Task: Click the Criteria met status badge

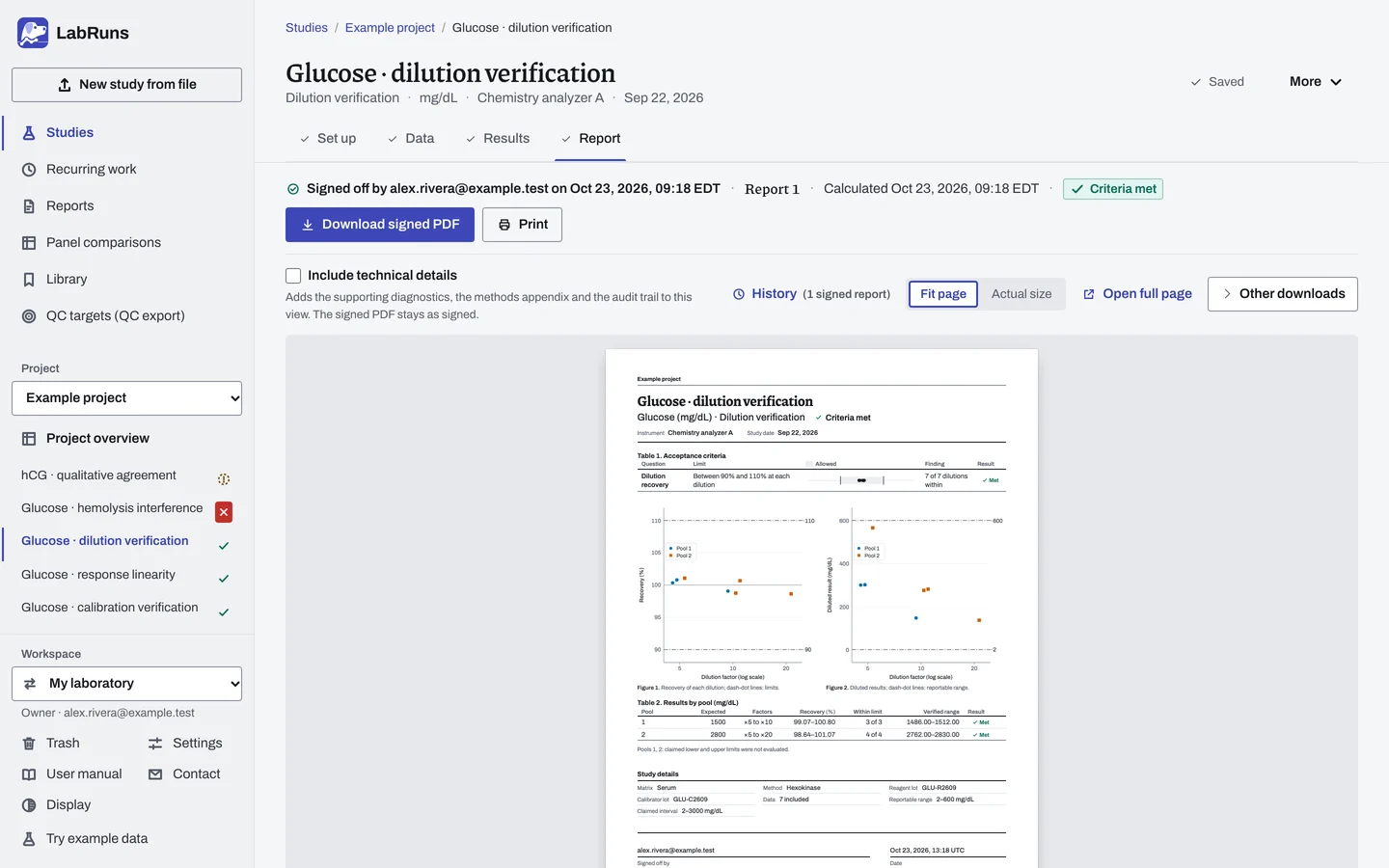Action: [1113, 189]
